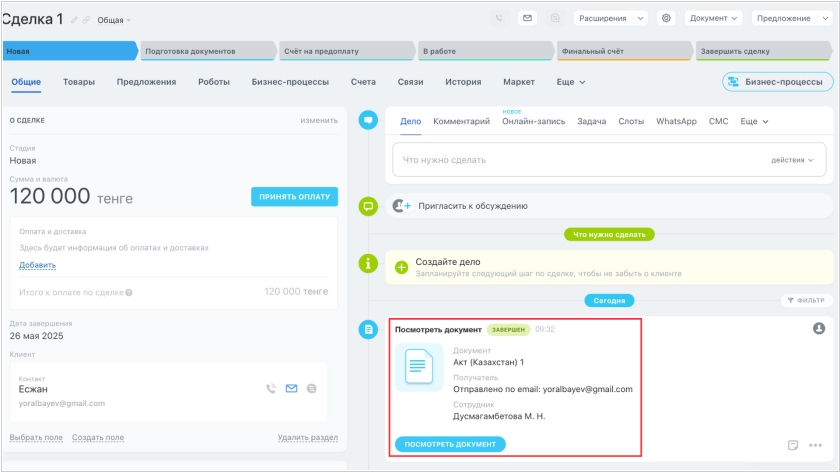Click the Бизнес-процессы pill button
This screenshot has width=840, height=472.
click(777, 82)
